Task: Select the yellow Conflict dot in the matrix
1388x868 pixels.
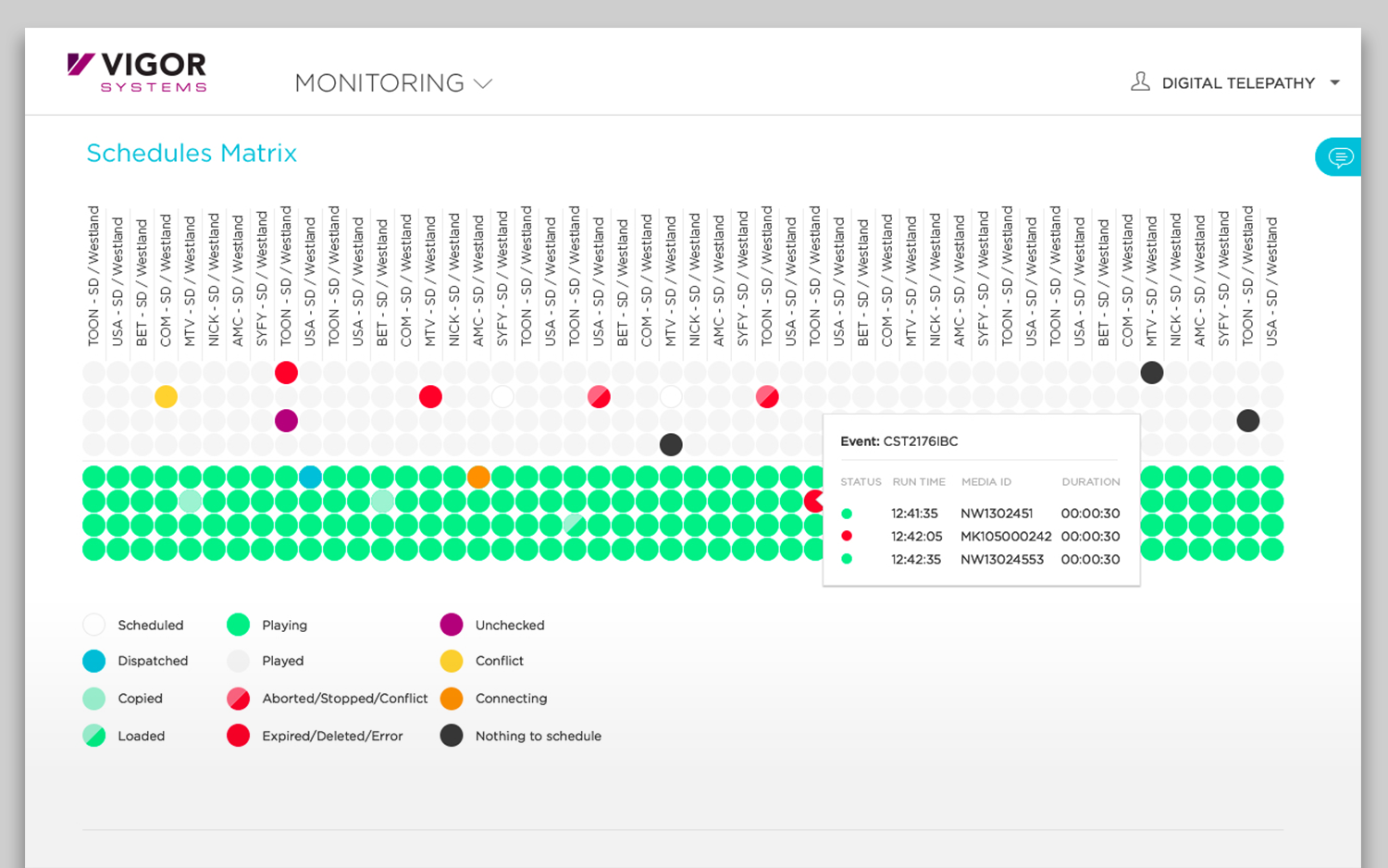Action: click(x=166, y=397)
